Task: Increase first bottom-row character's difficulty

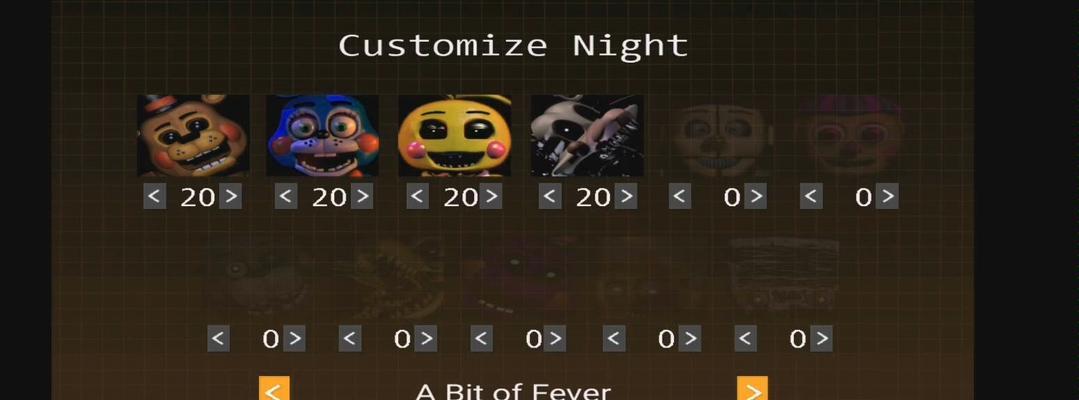Action: click(295, 339)
